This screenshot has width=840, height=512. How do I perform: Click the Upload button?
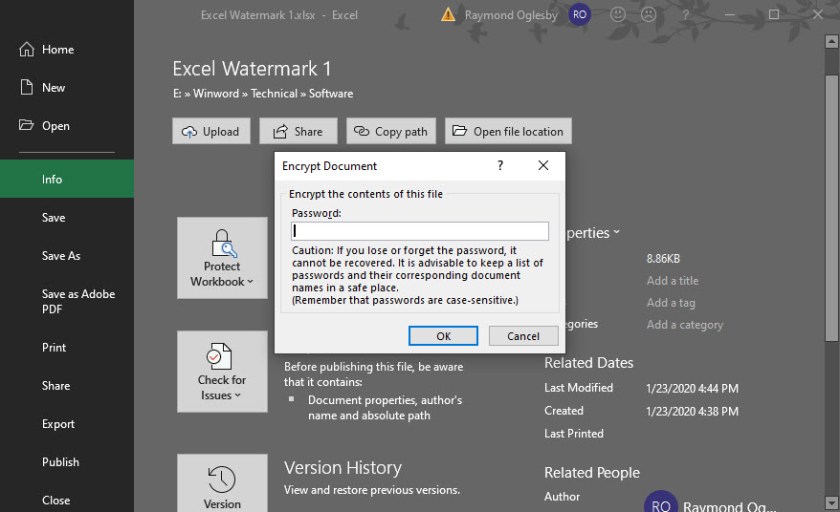(211, 131)
